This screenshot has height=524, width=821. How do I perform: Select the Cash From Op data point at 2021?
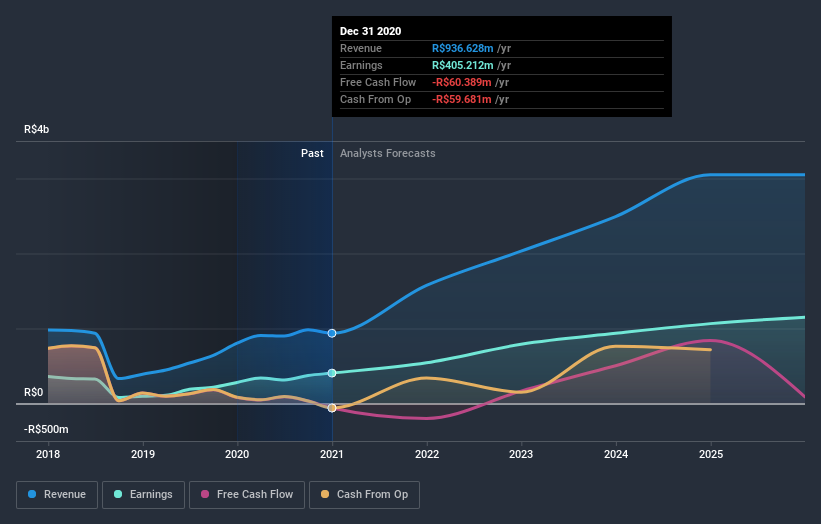[x=332, y=408]
